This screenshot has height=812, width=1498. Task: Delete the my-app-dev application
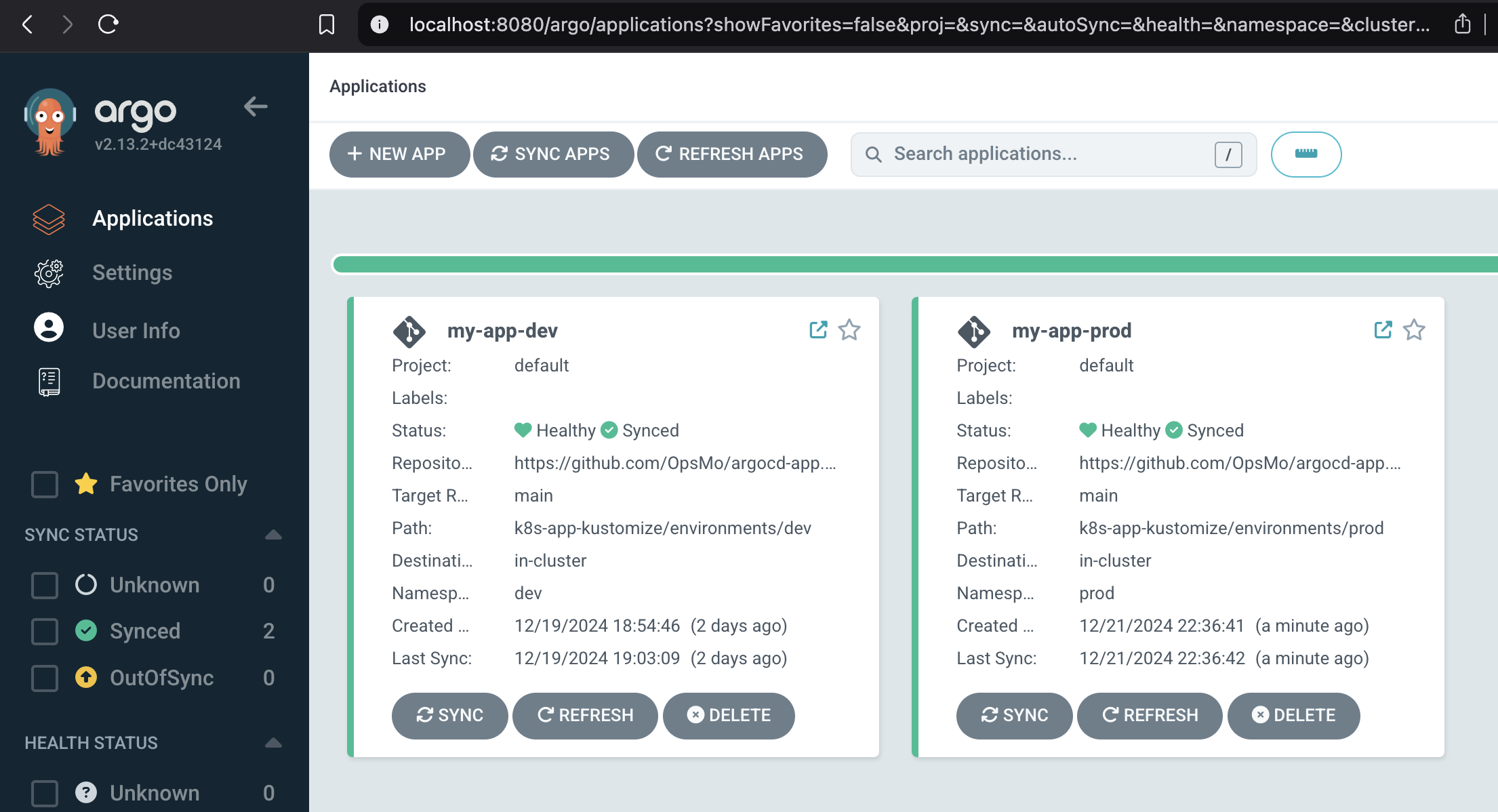tap(729, 716)
